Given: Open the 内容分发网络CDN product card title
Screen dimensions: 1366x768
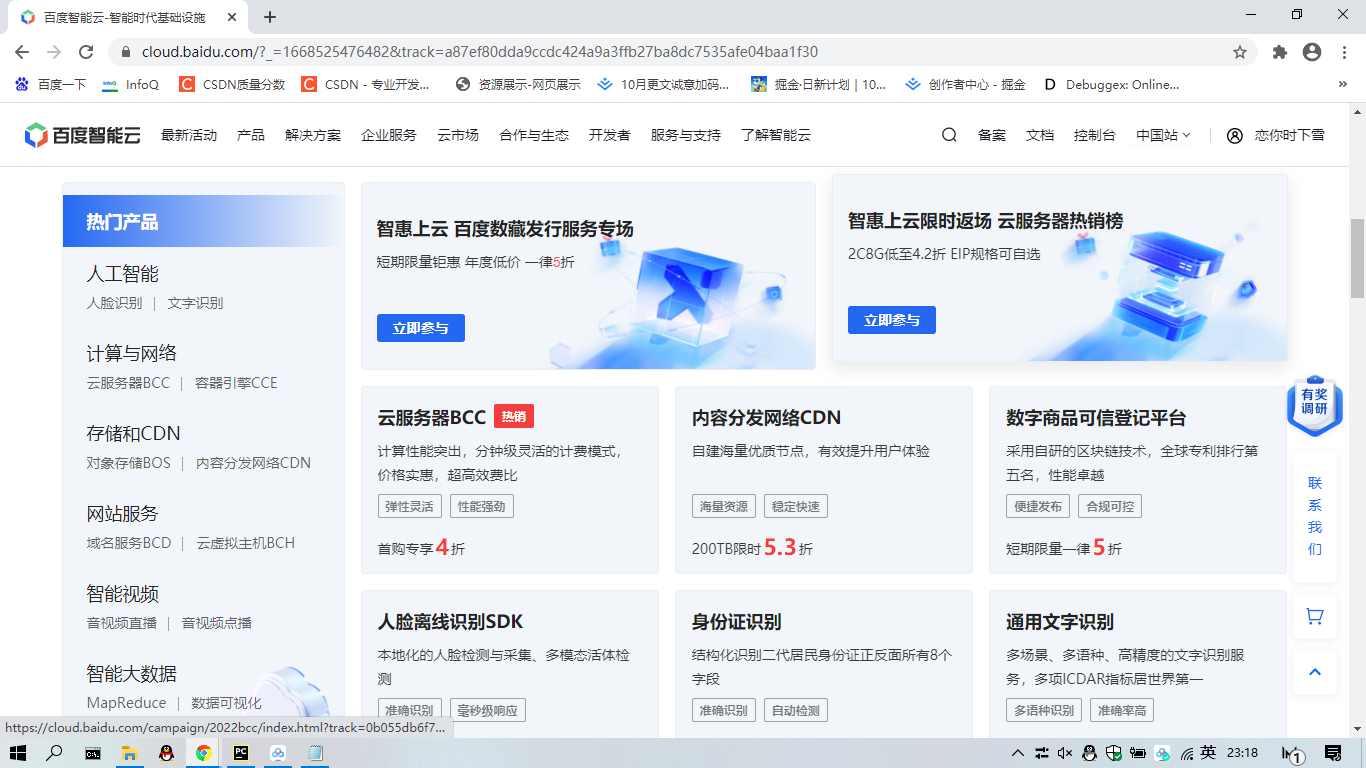Looking at the screenshot, I should (767, 417).
